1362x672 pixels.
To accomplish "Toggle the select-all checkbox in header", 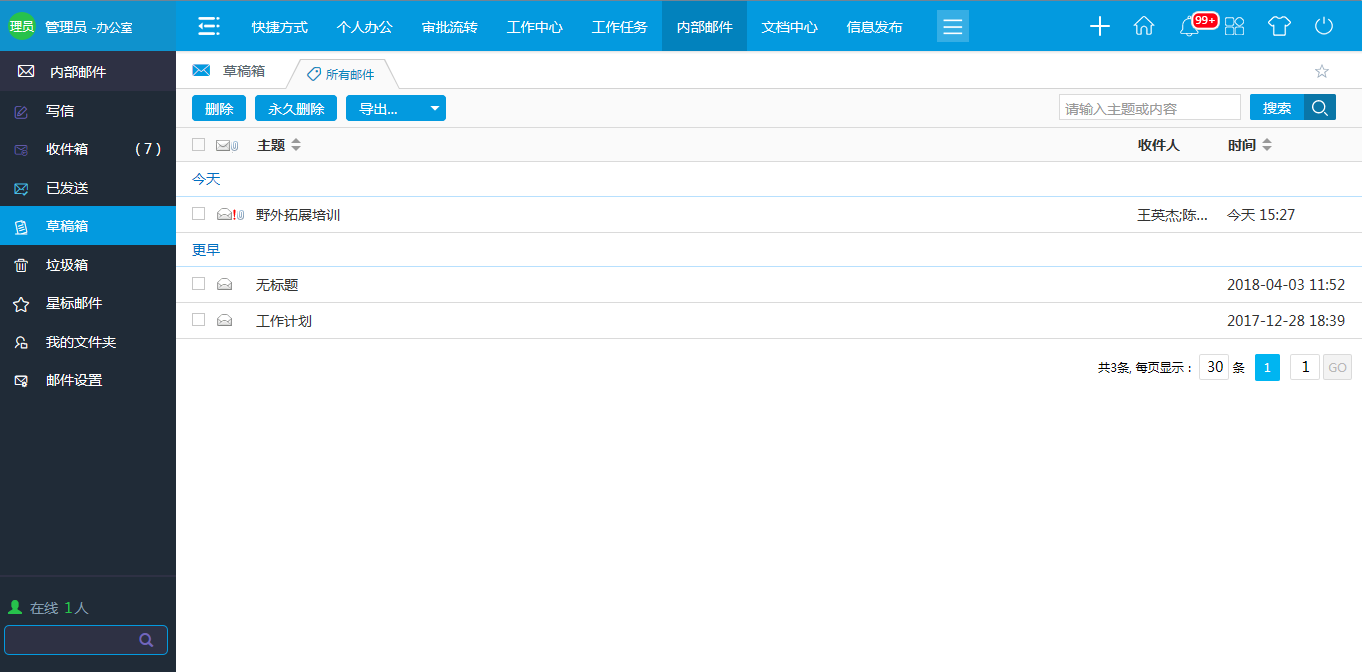I will [x=199, y=145].
